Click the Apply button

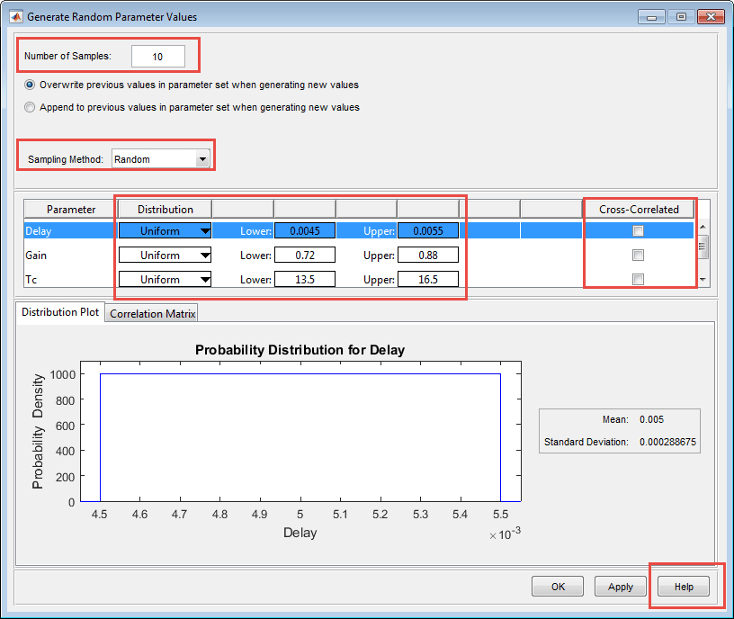620,587
